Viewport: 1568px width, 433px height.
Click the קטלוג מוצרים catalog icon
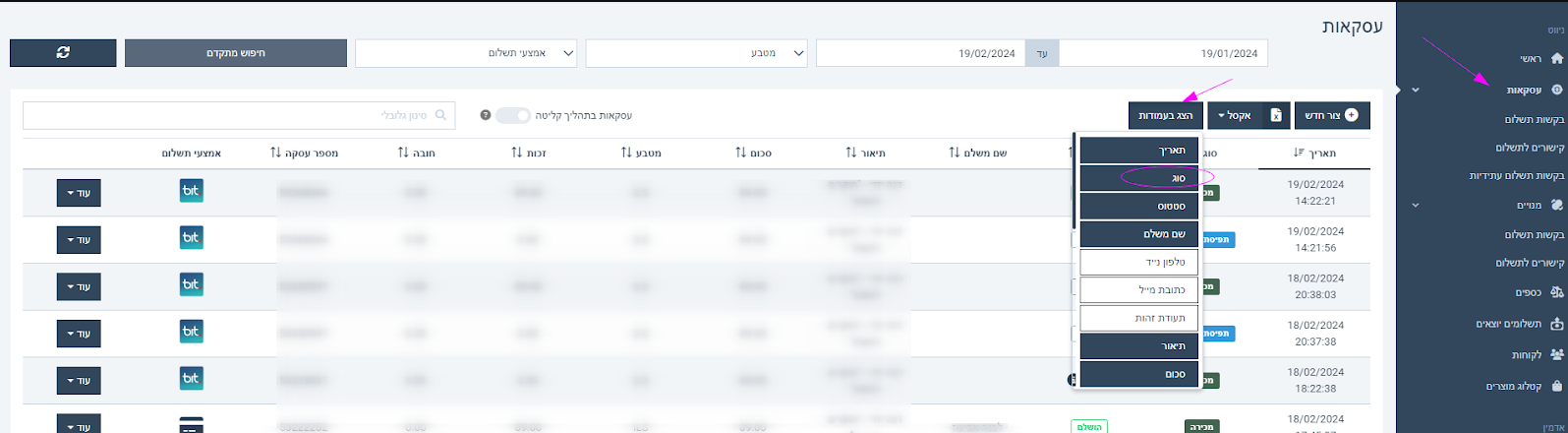click(x=1556, y=387)
